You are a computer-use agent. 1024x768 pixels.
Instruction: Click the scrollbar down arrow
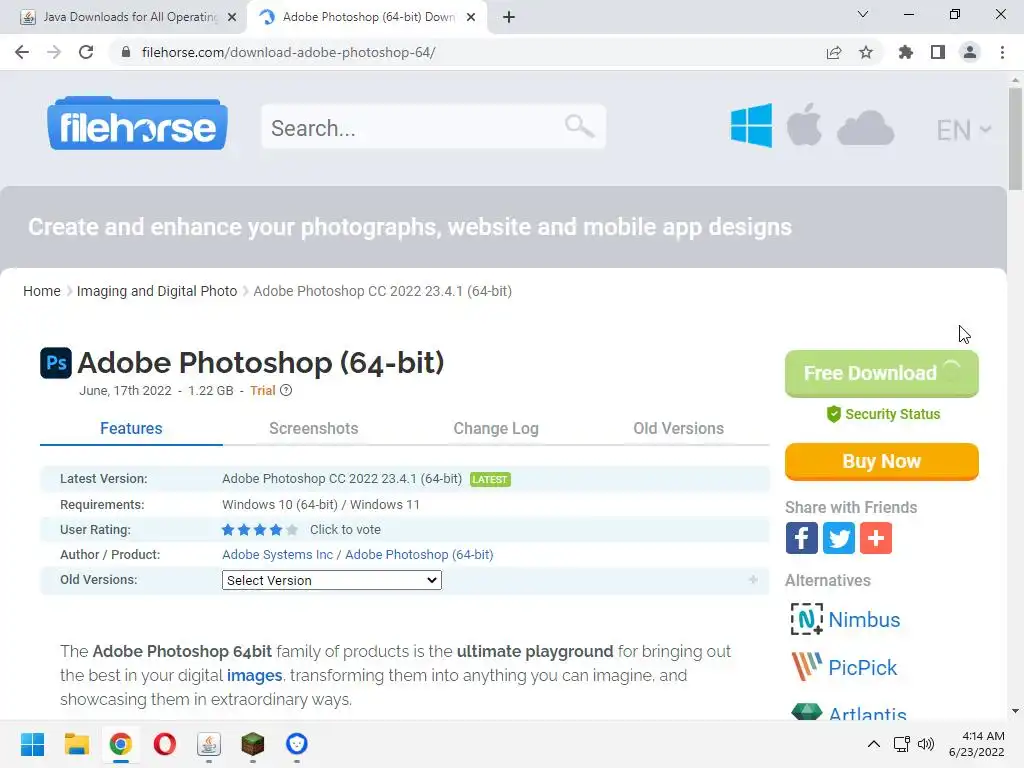(x=1015, y=711)
